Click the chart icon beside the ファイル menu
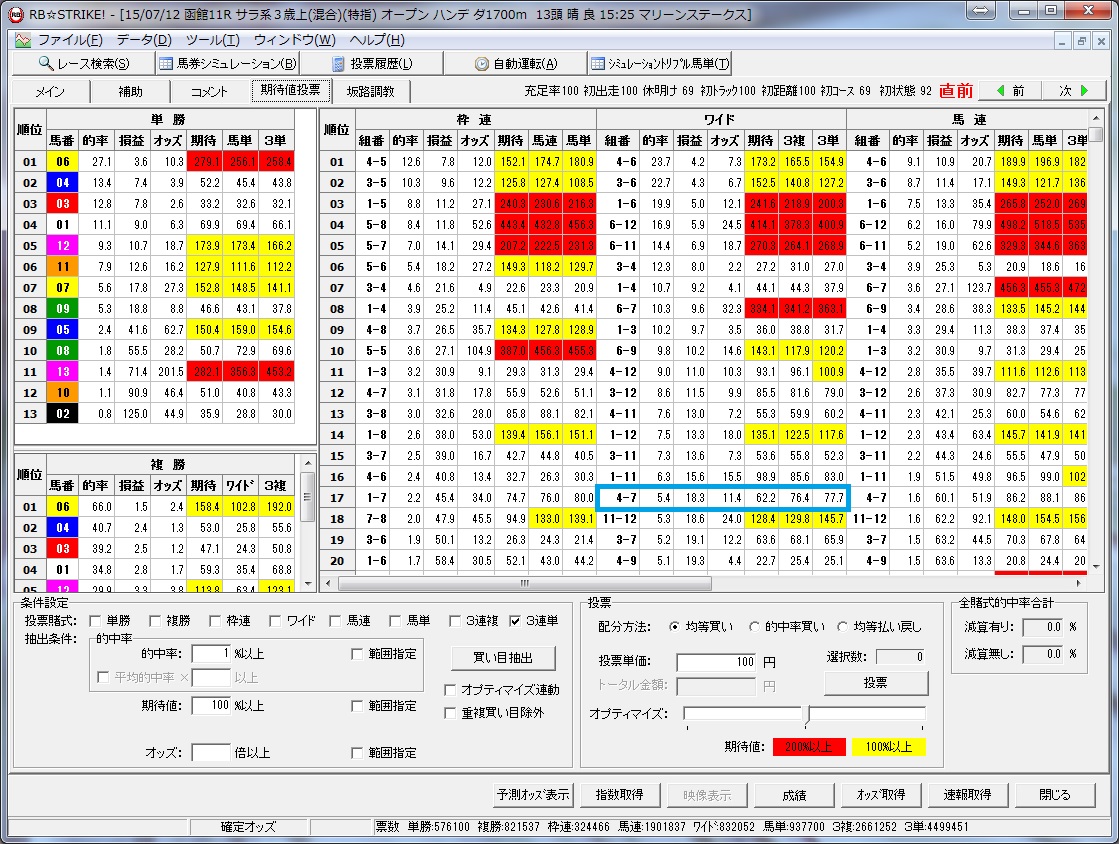Viewport: 1119px width, 844px height. (x=23, y=40)
